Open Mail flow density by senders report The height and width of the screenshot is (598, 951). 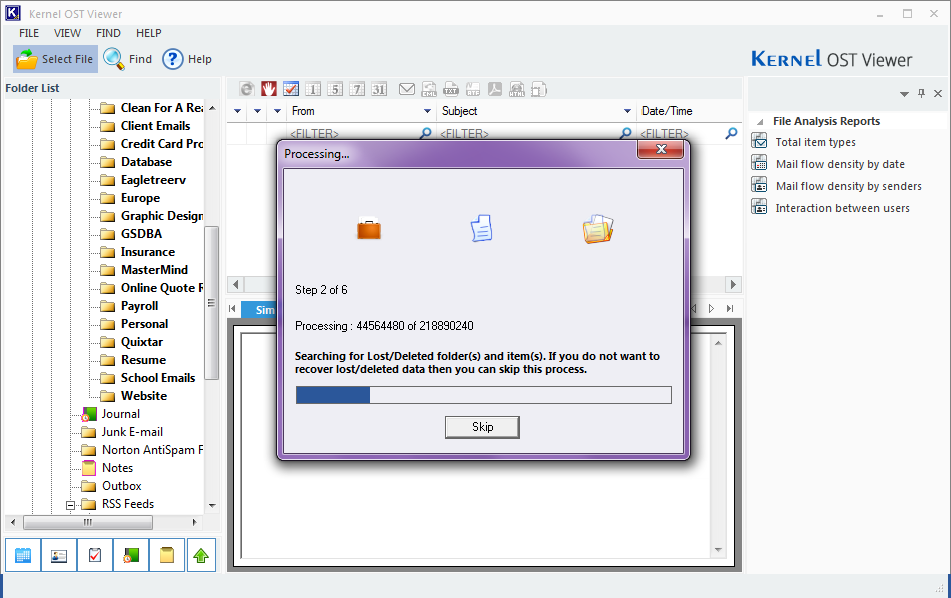[849, 186]
